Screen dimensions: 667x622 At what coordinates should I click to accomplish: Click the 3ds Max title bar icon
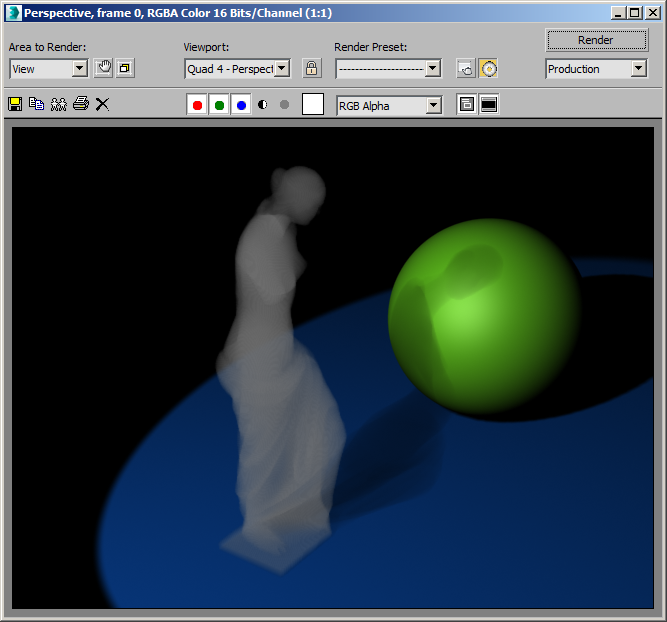[x=13, y=13]
